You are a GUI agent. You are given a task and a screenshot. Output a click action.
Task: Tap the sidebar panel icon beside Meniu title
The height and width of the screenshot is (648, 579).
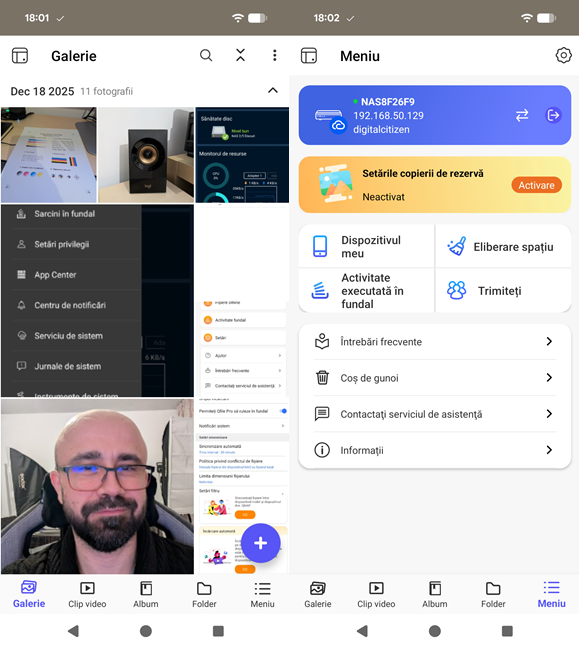(309, 55)
